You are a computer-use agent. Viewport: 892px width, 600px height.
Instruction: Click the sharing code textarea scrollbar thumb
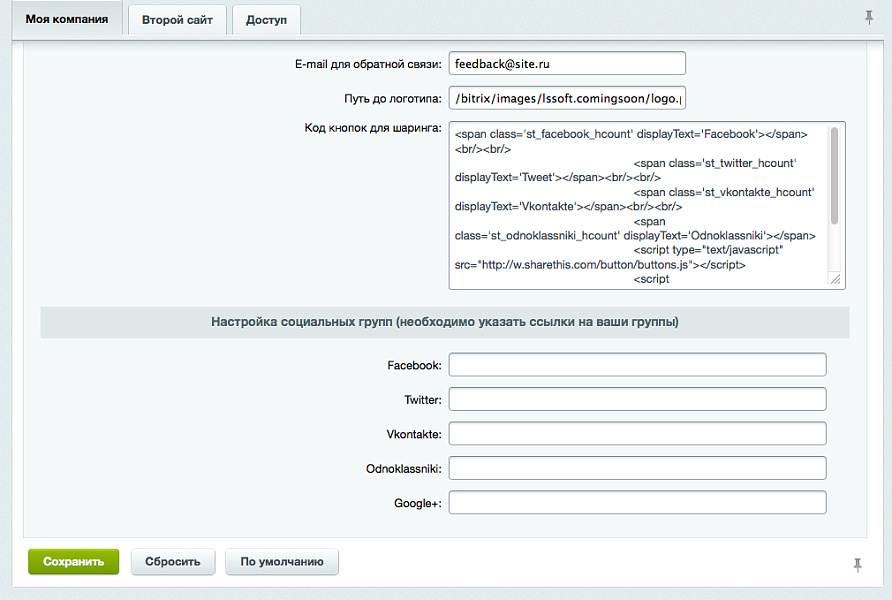click(x=834, y=175)
